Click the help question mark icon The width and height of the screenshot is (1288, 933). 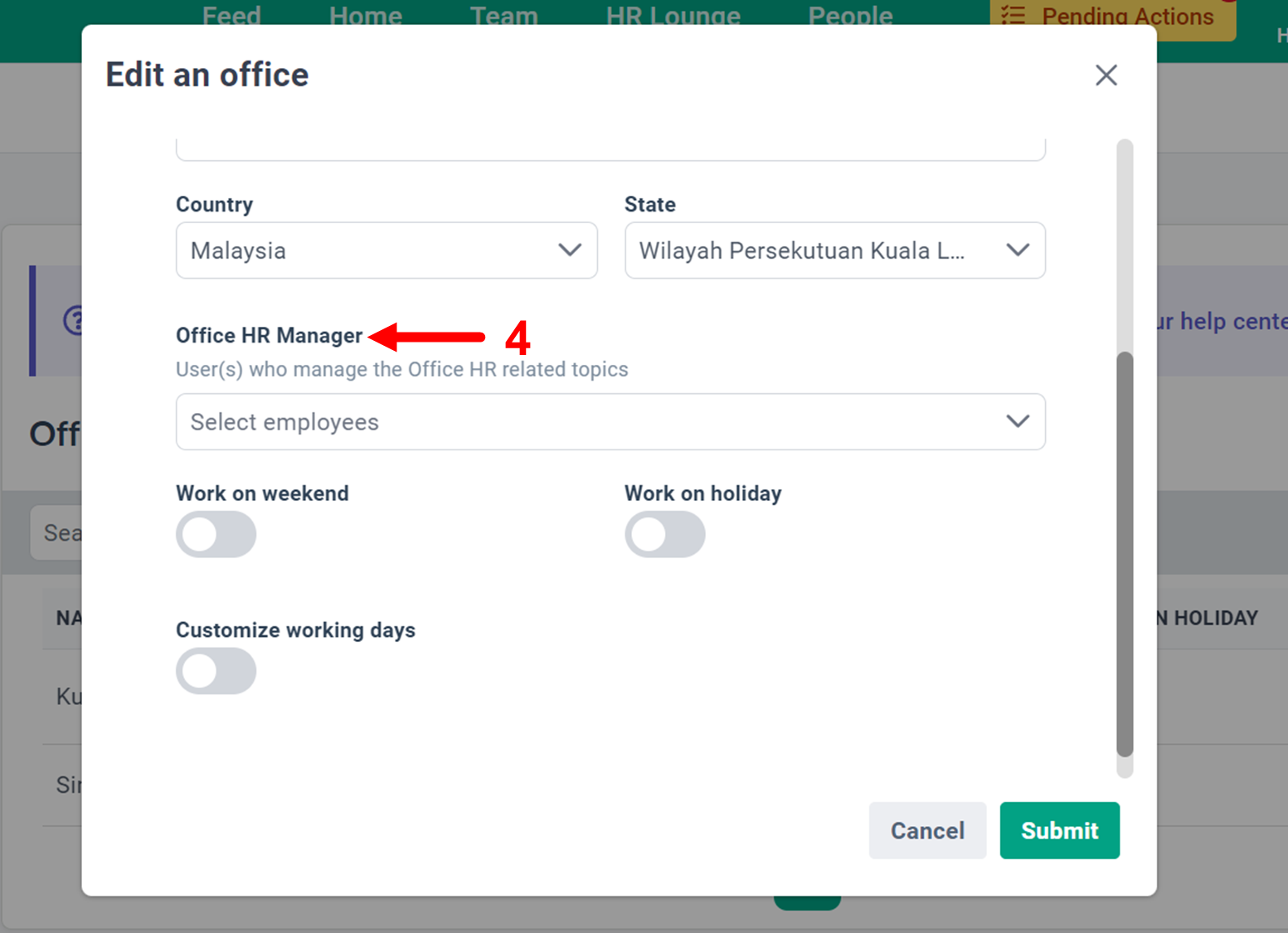pyautogui.click(x=75, y=320)
